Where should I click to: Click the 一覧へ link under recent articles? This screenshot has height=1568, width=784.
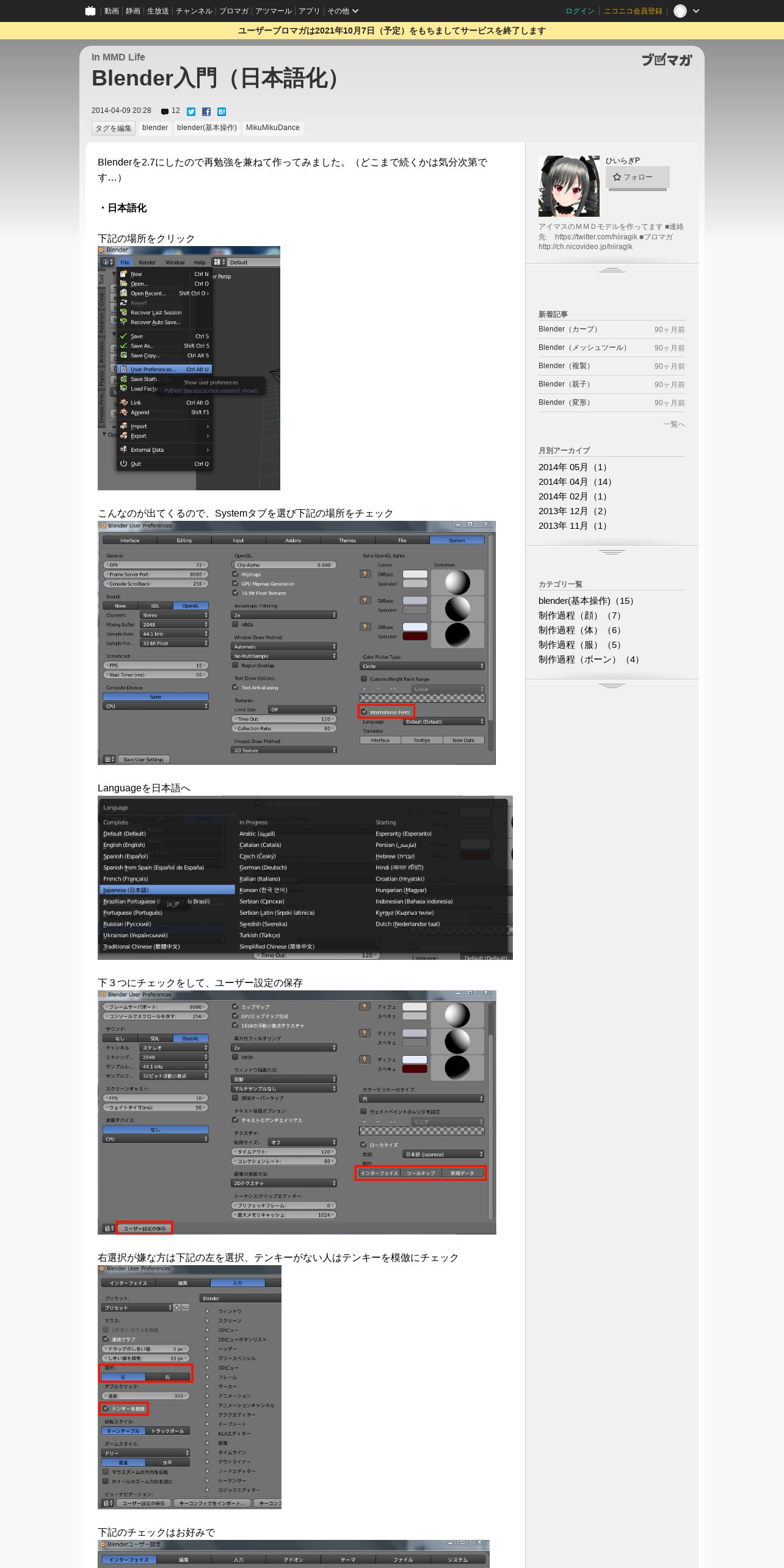point(673,424)
